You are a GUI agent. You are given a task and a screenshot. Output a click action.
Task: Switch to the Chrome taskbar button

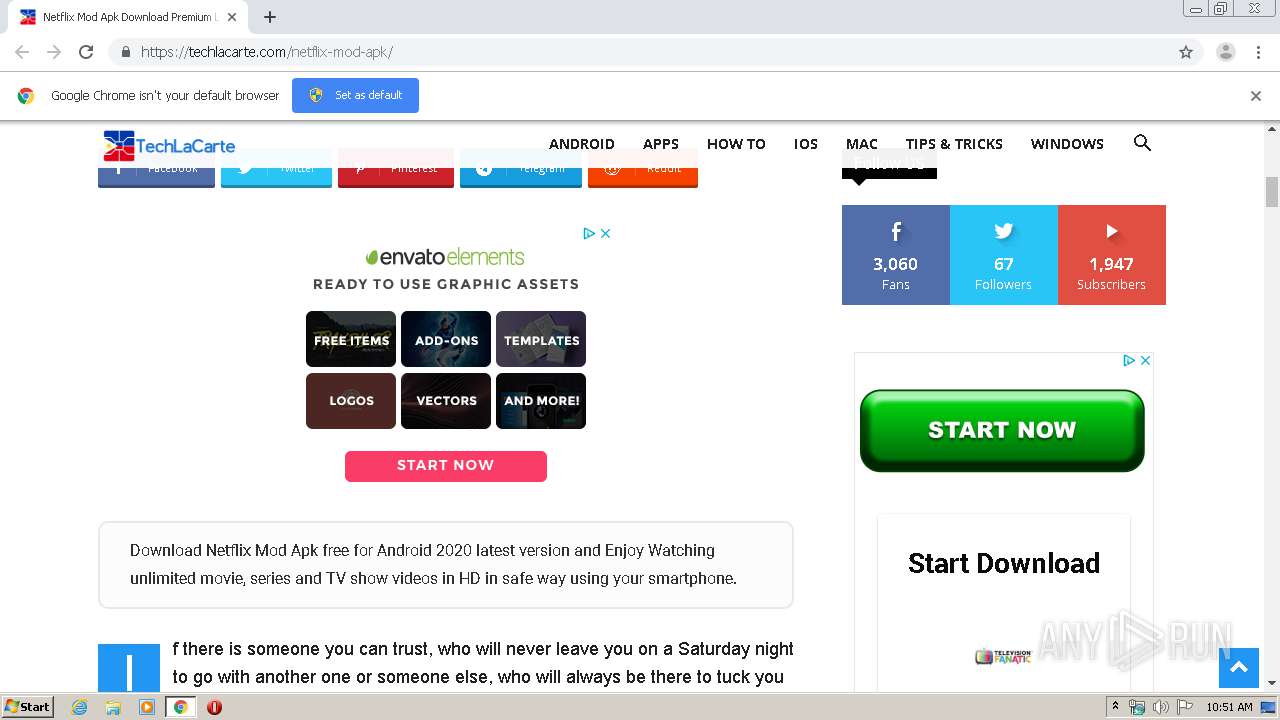click(x=181, y=707)
